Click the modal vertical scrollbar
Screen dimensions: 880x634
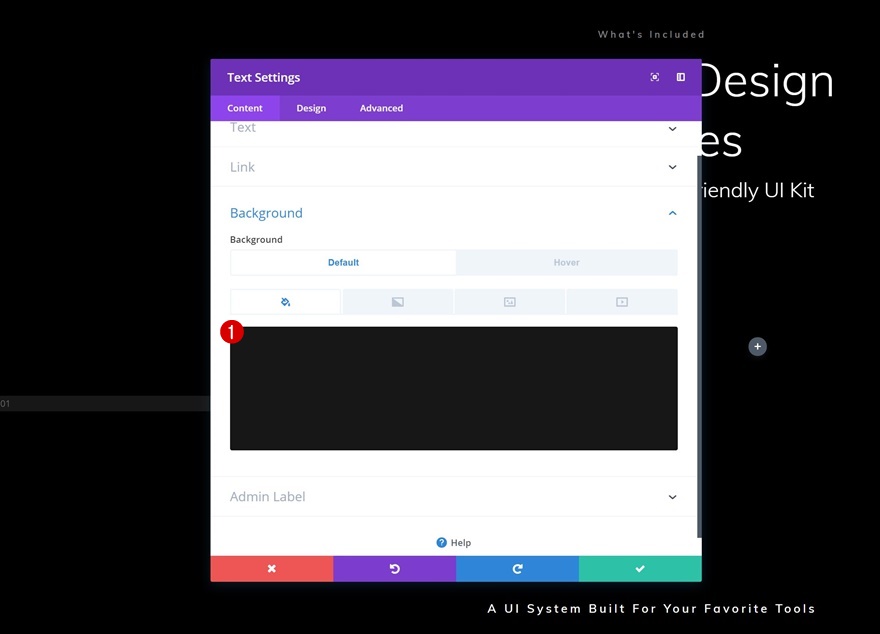(x=699, y=347)
